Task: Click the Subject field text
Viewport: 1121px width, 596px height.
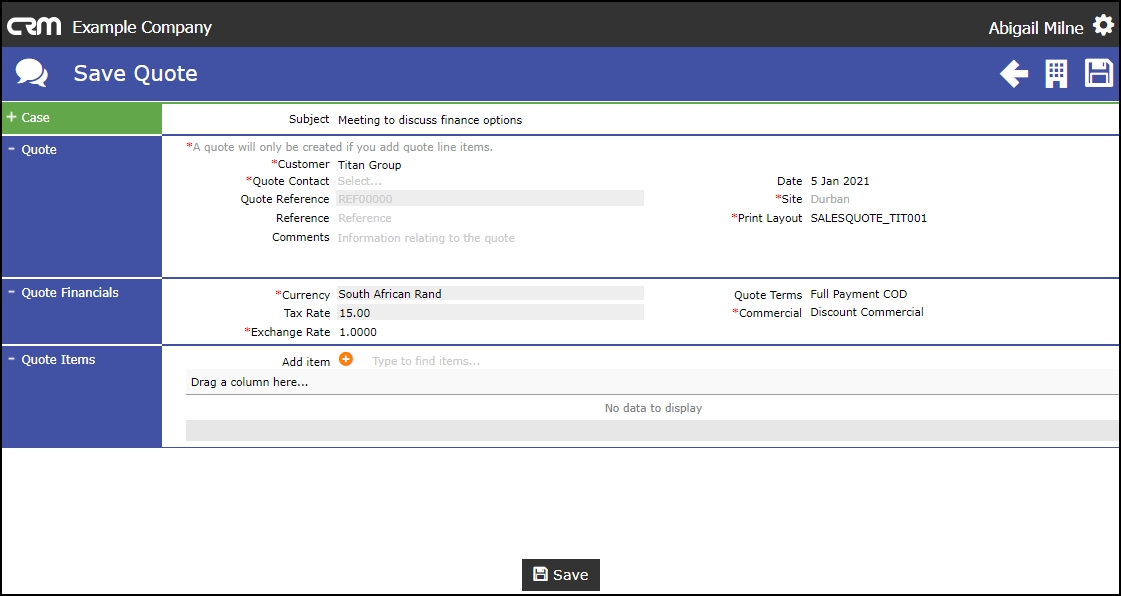Action: (430, 120)
